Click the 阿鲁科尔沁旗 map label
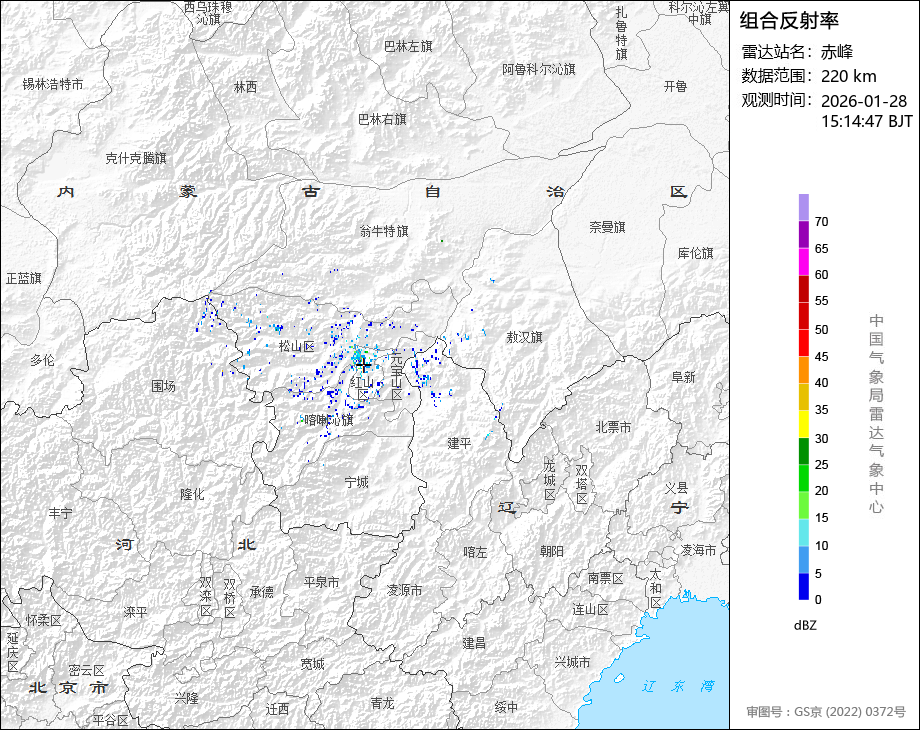920x730 pixels. (539, 69)
